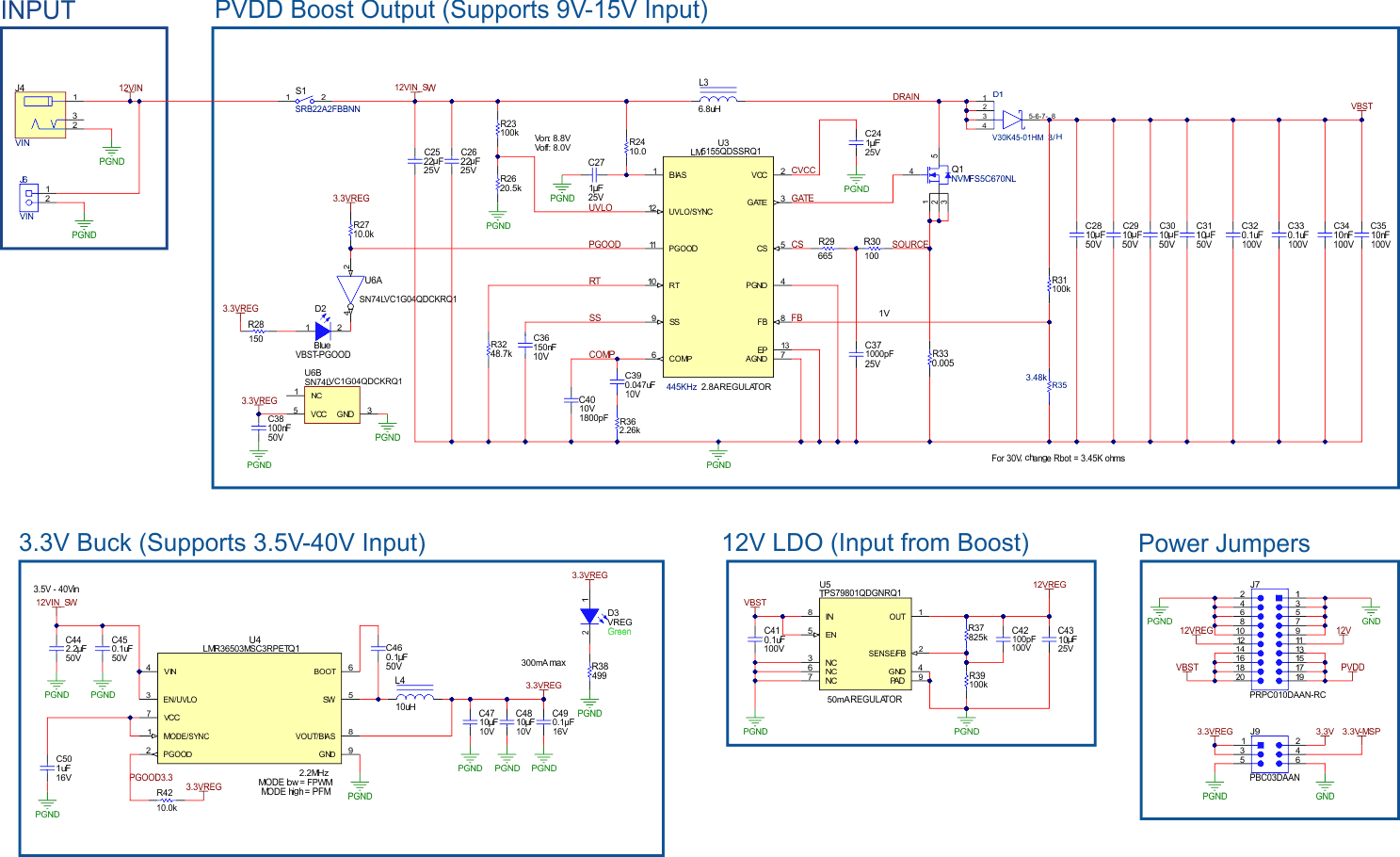Viewport: 1400px width, 857px height.
Task: Click the R36 2.26k resistor symbol
Action: pos(617,426)
